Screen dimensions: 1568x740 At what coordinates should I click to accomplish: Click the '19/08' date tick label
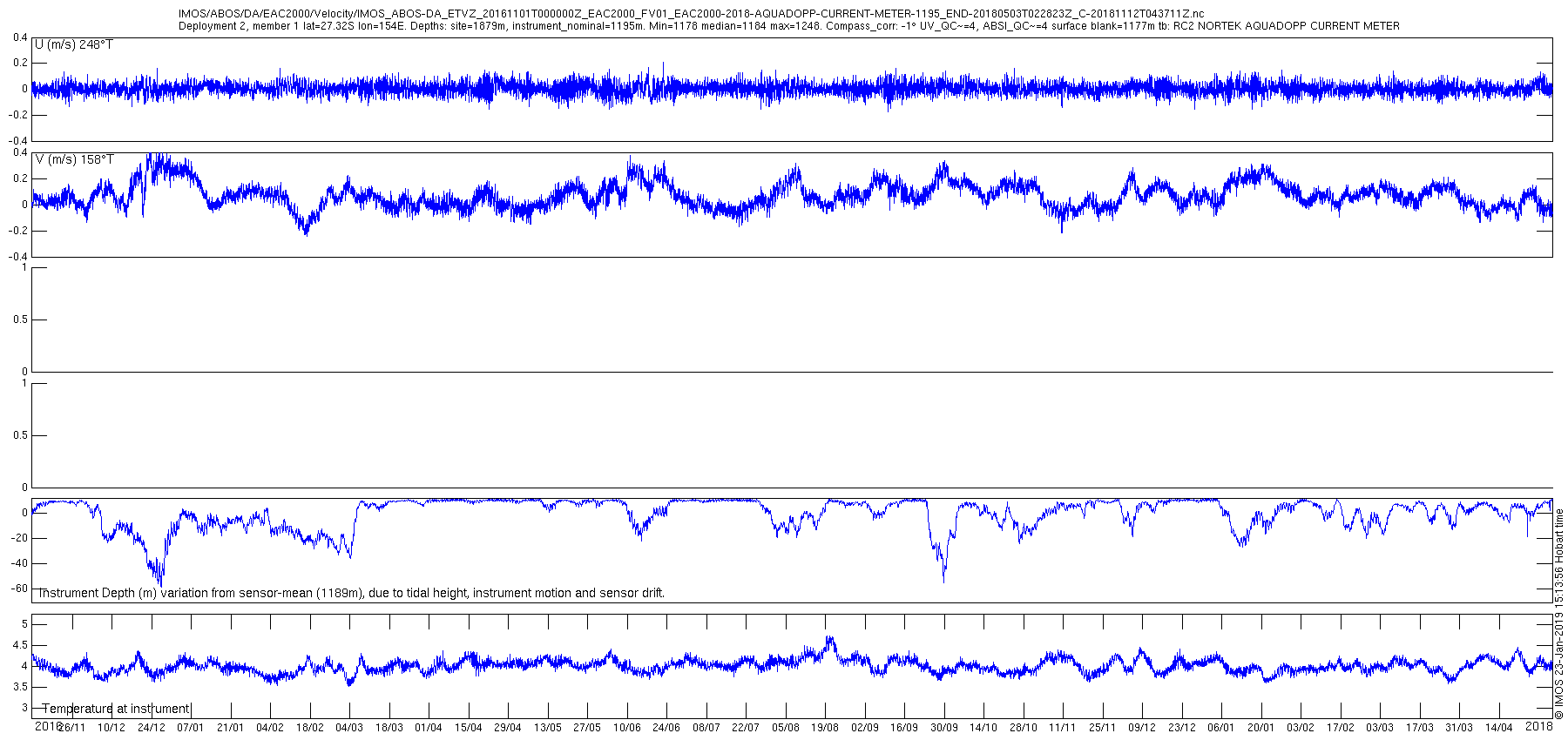point(825,728)
